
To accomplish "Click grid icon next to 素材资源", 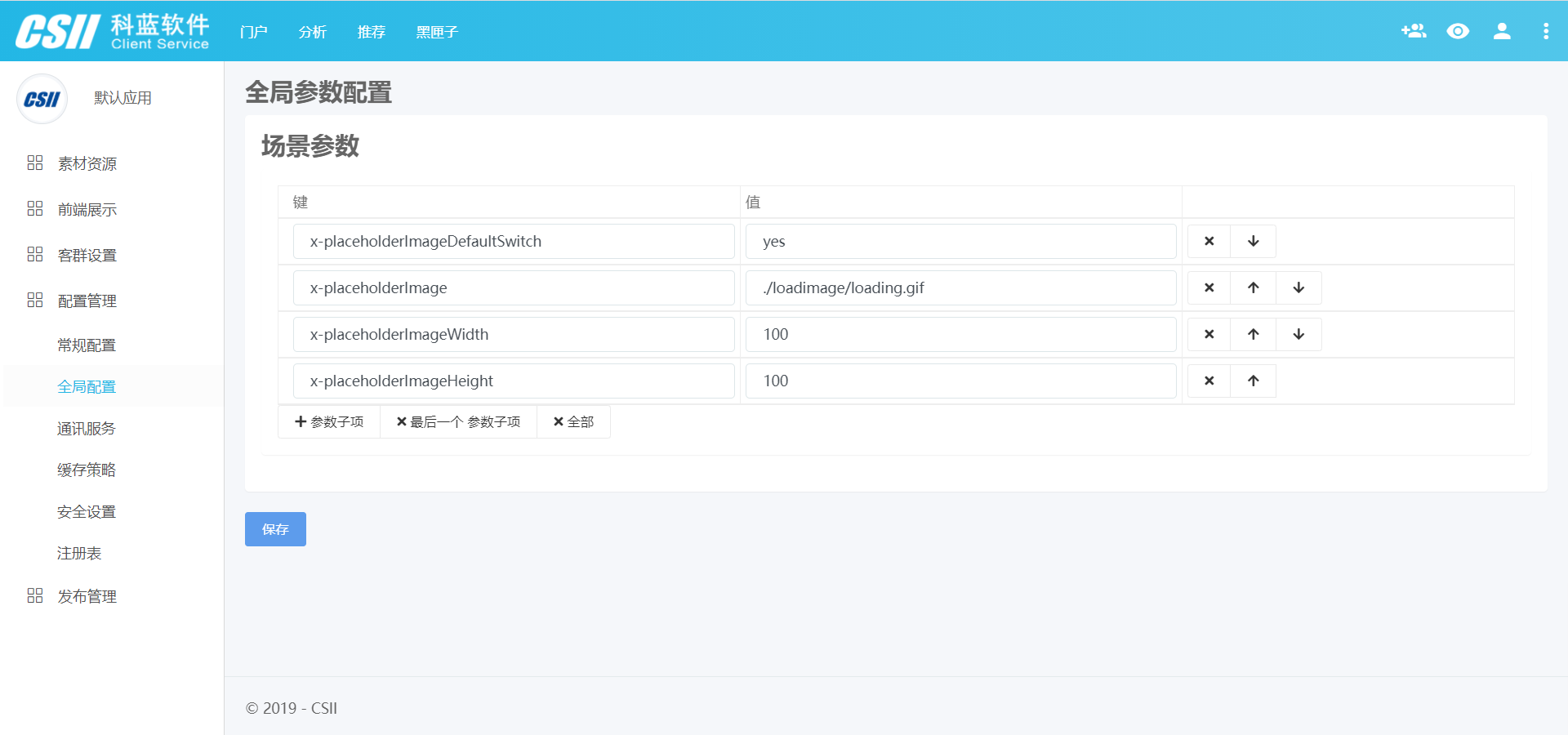I will click(x=35, y=163).
